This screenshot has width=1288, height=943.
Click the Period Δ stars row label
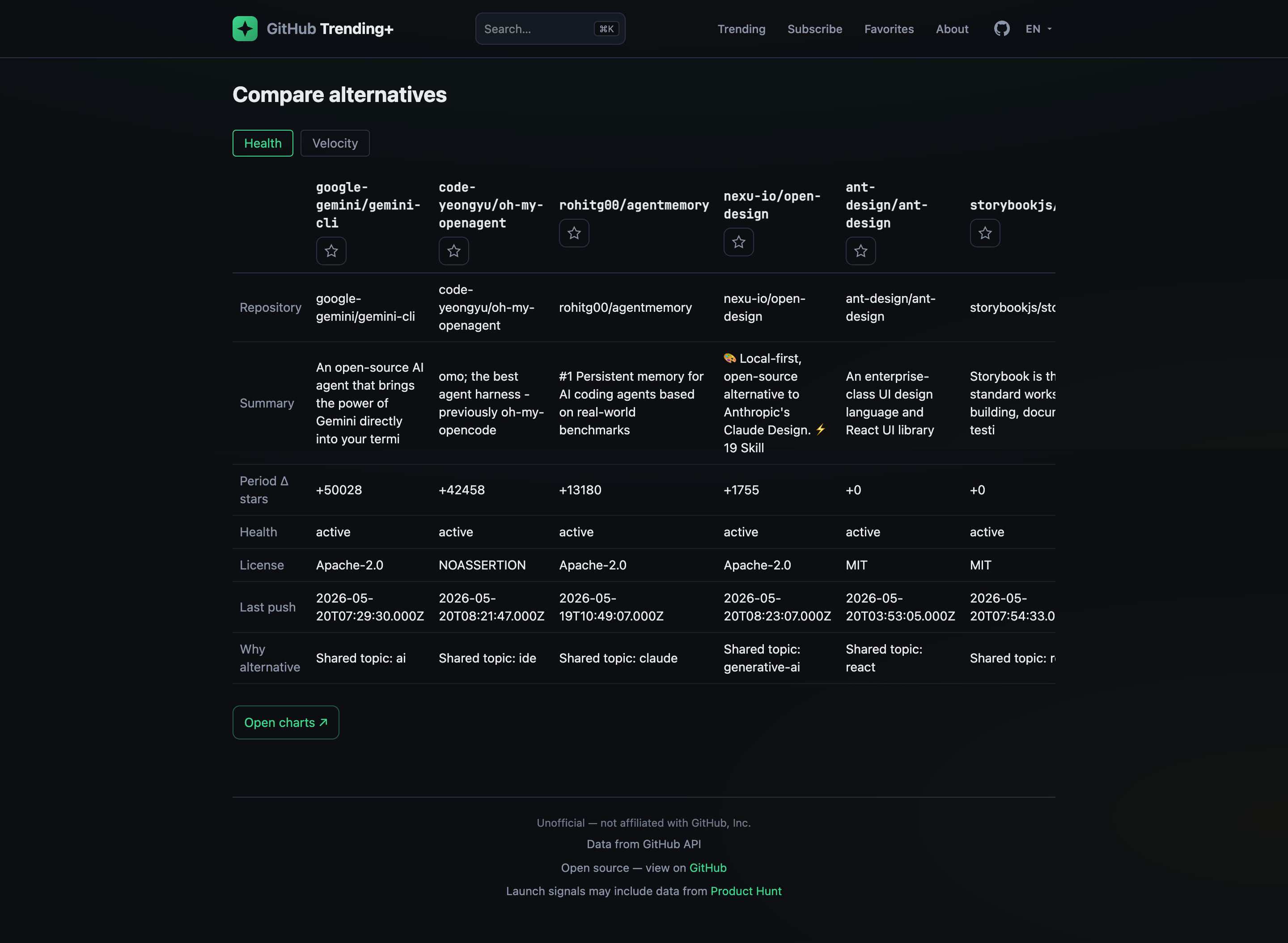(x=264, y=490)
